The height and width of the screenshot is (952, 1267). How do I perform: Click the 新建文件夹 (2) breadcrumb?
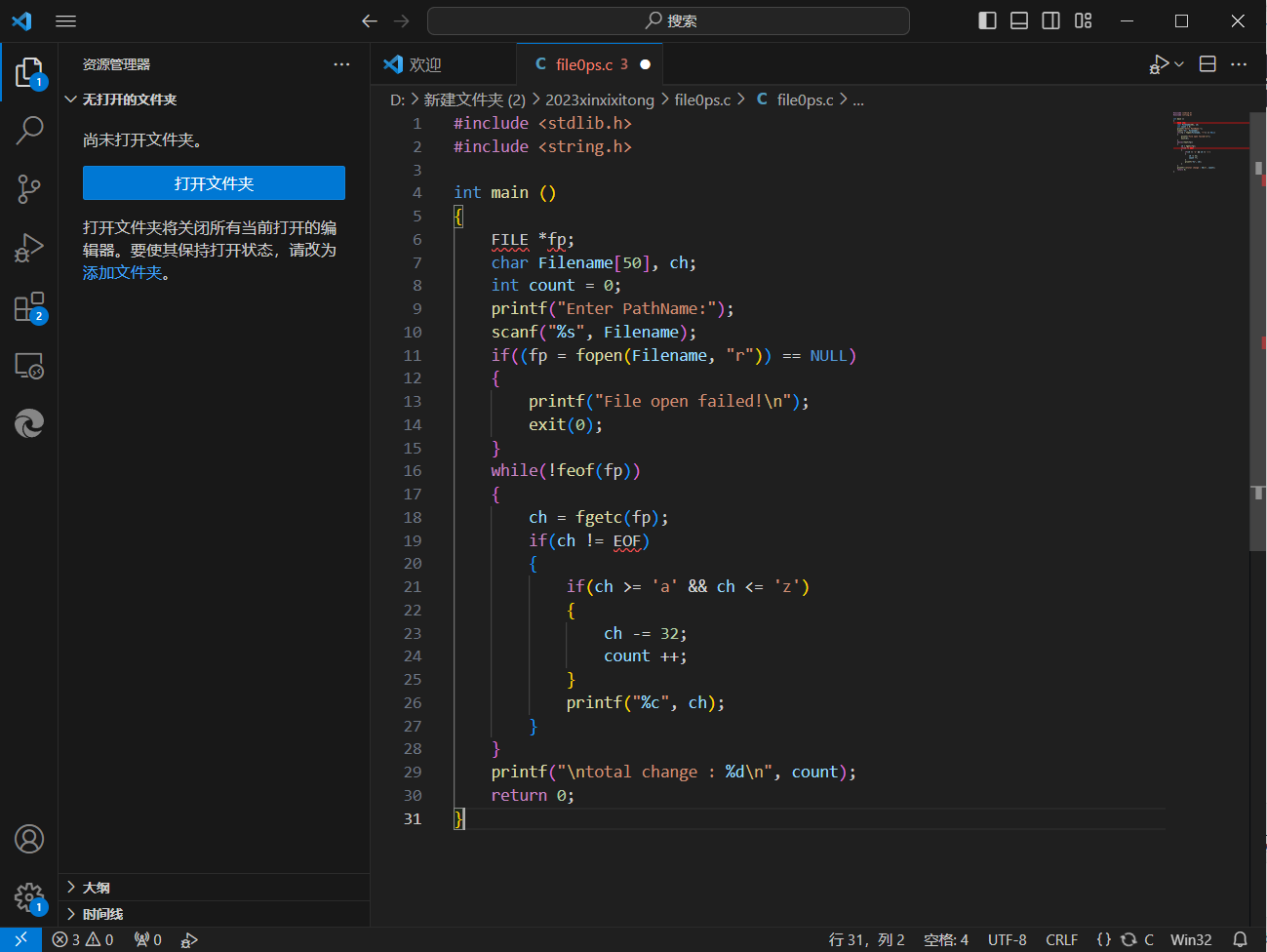(475, 99)
